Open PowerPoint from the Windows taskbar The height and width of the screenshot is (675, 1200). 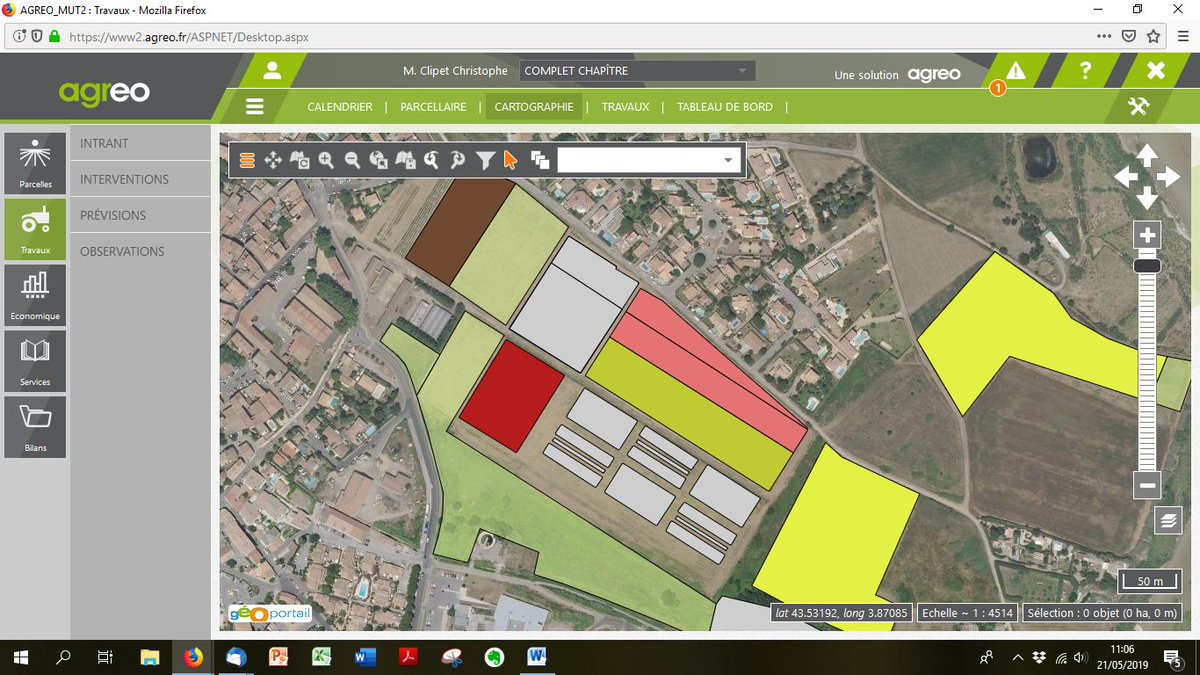point(279,657)
